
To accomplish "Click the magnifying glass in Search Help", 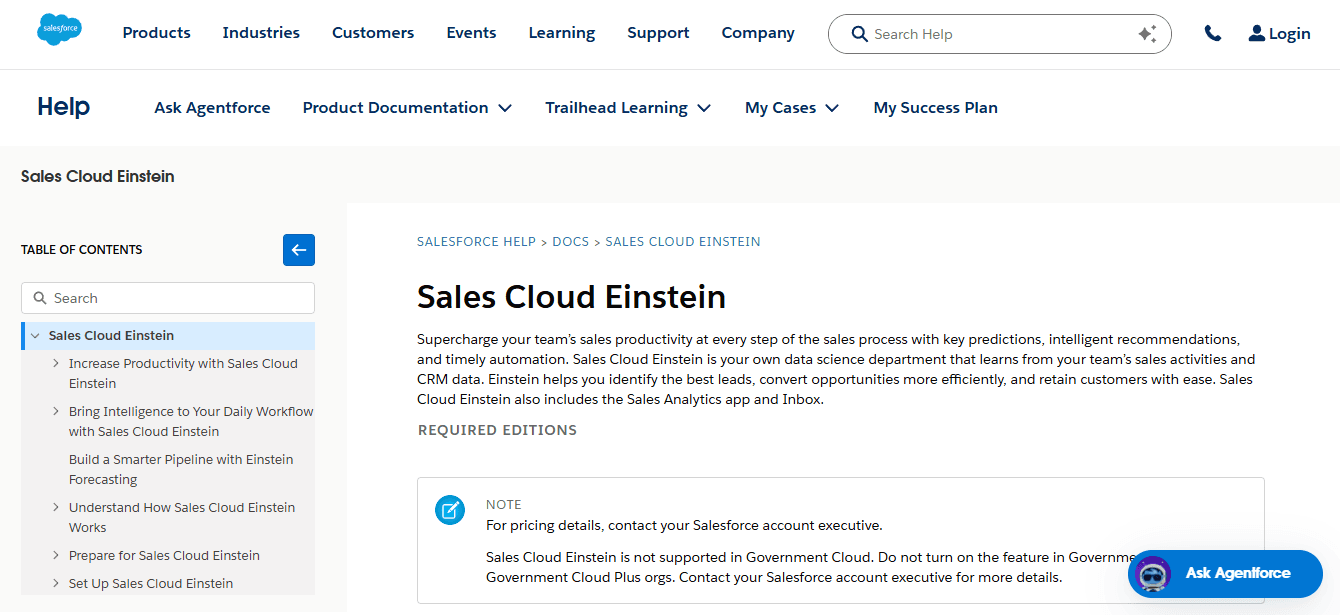I will coord(859,33).
